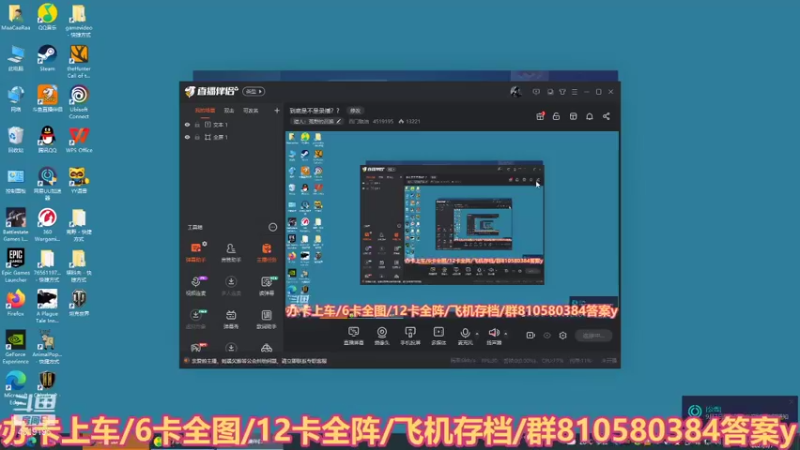The height and width of the screenshot is (450, 800).
Task: Click the stream title 到底是不是录播
Action: (312, 111)
